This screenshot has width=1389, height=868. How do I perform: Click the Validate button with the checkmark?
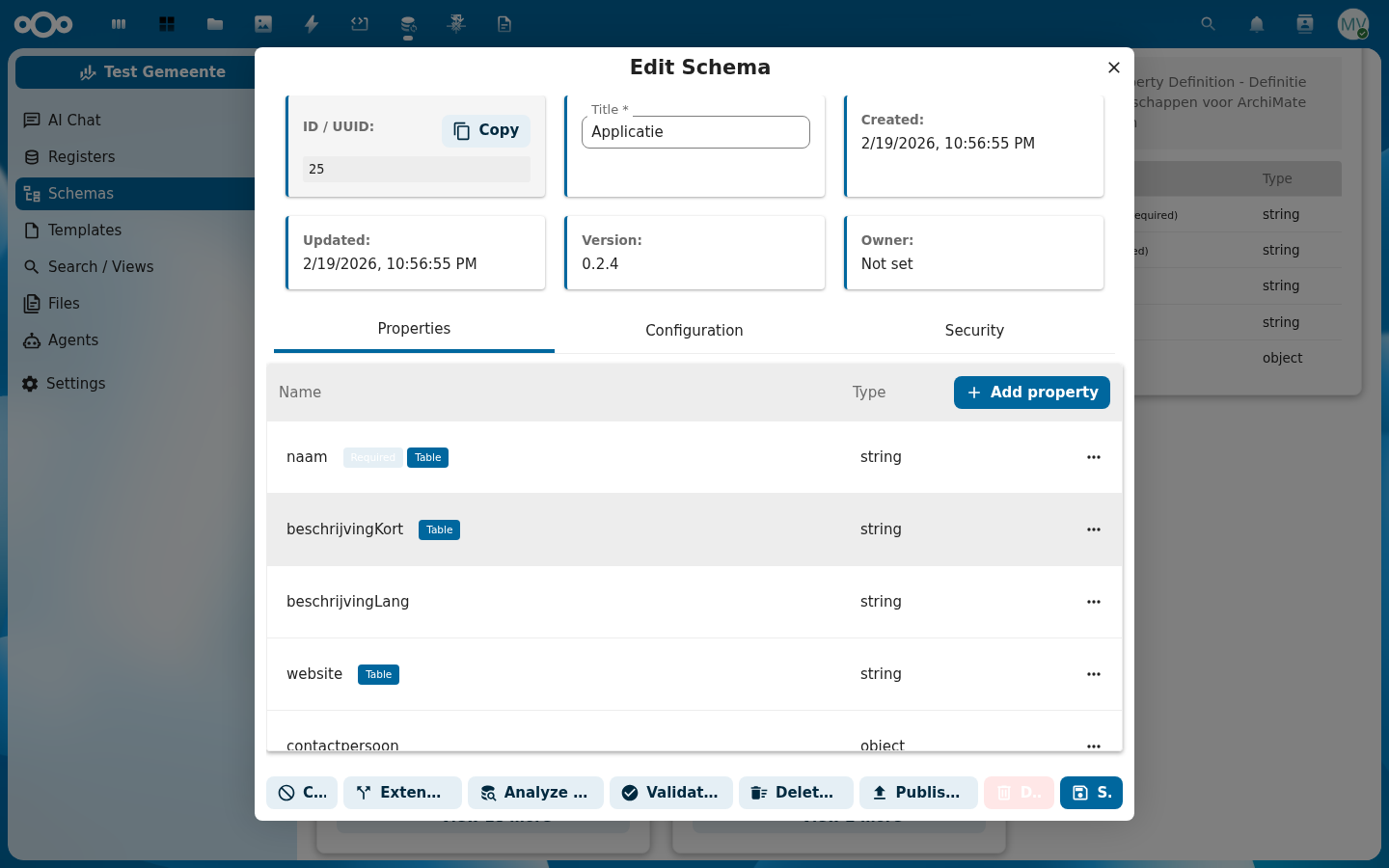coord(670,793)
